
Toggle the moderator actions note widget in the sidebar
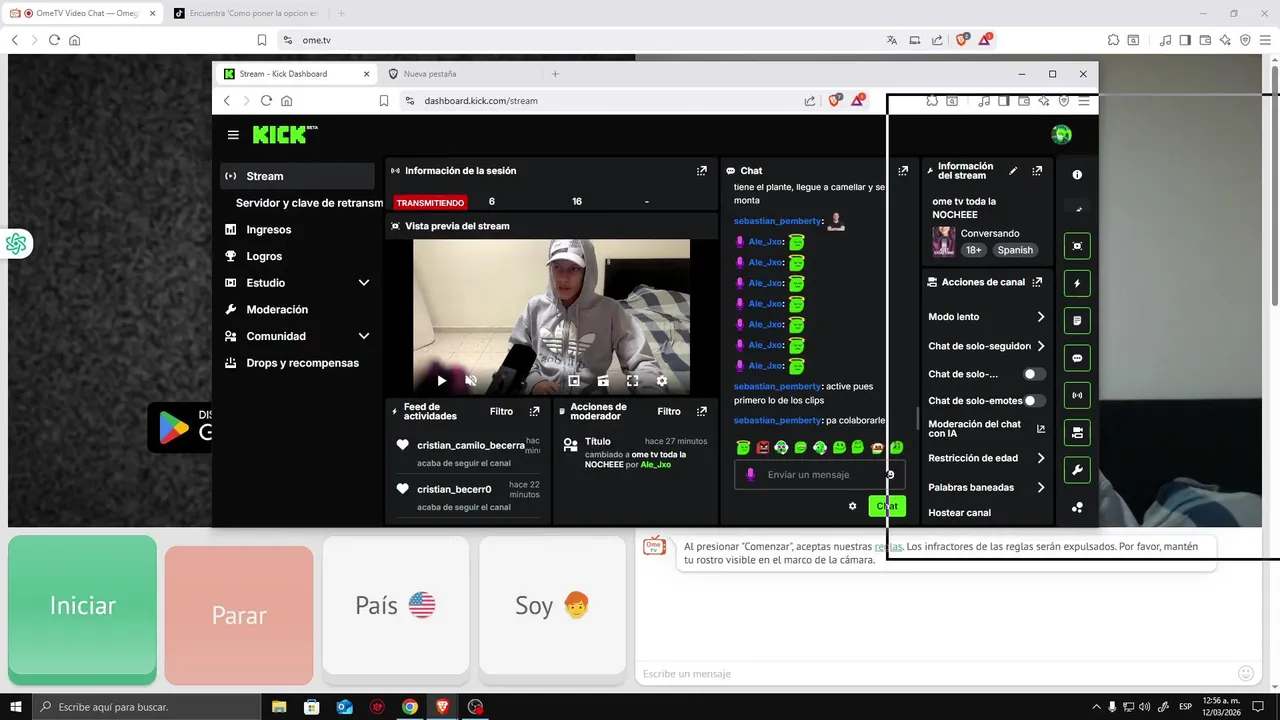(x=1077, y=321)
